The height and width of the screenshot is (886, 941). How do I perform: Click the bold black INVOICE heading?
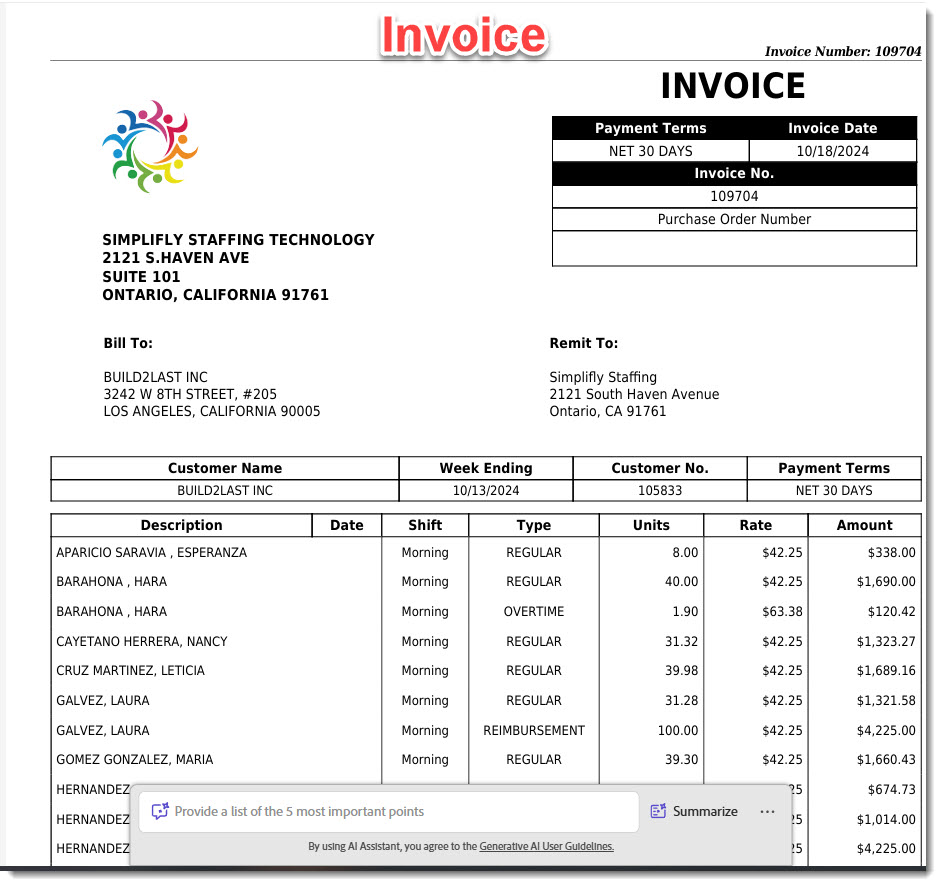732,87
